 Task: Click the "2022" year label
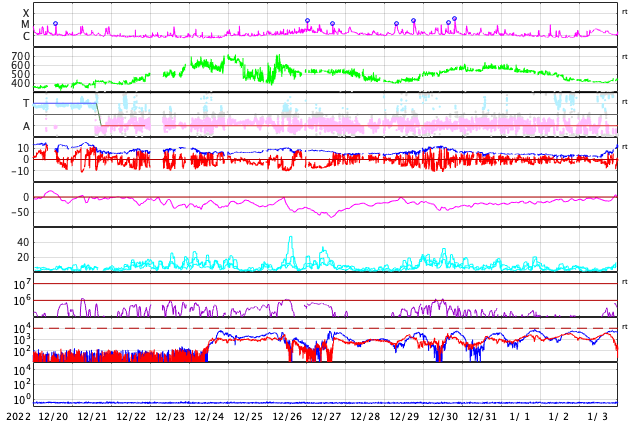pos(18,416)
